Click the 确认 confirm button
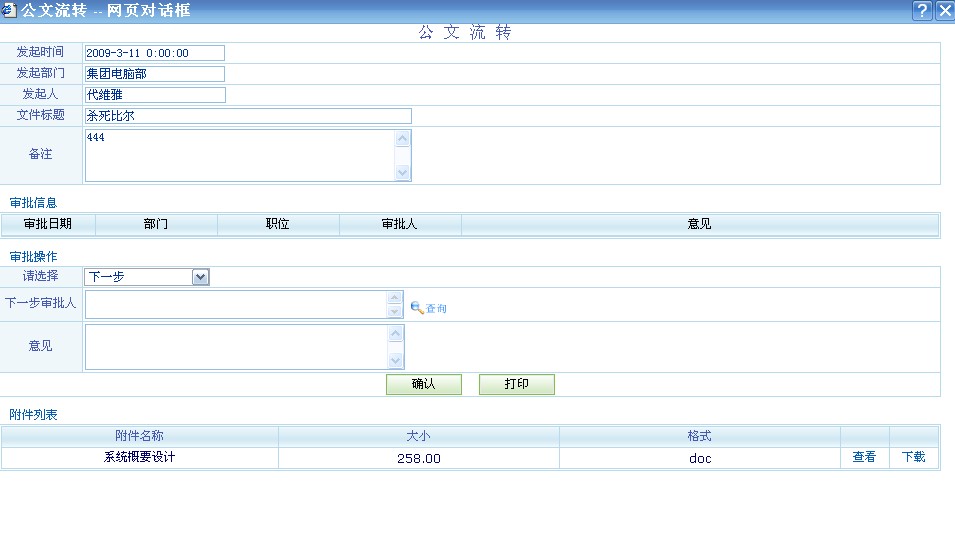Screen dimensions: 955x560 pyautogui.click(x=424, y=385)
